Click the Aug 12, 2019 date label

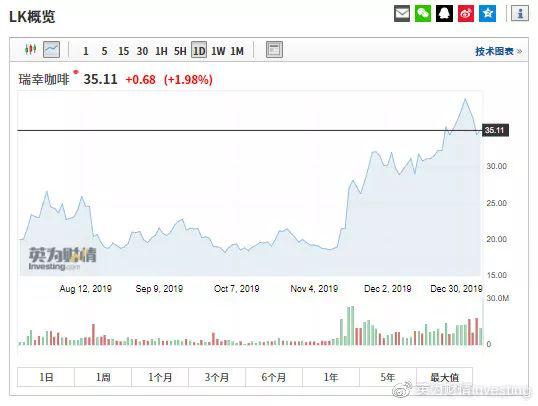85,289
